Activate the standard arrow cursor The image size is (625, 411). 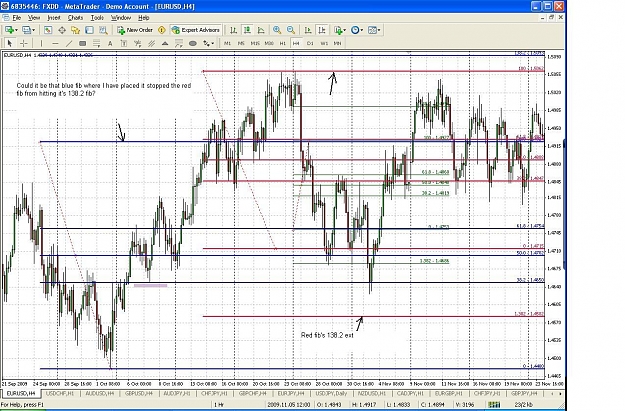point(10,43)
